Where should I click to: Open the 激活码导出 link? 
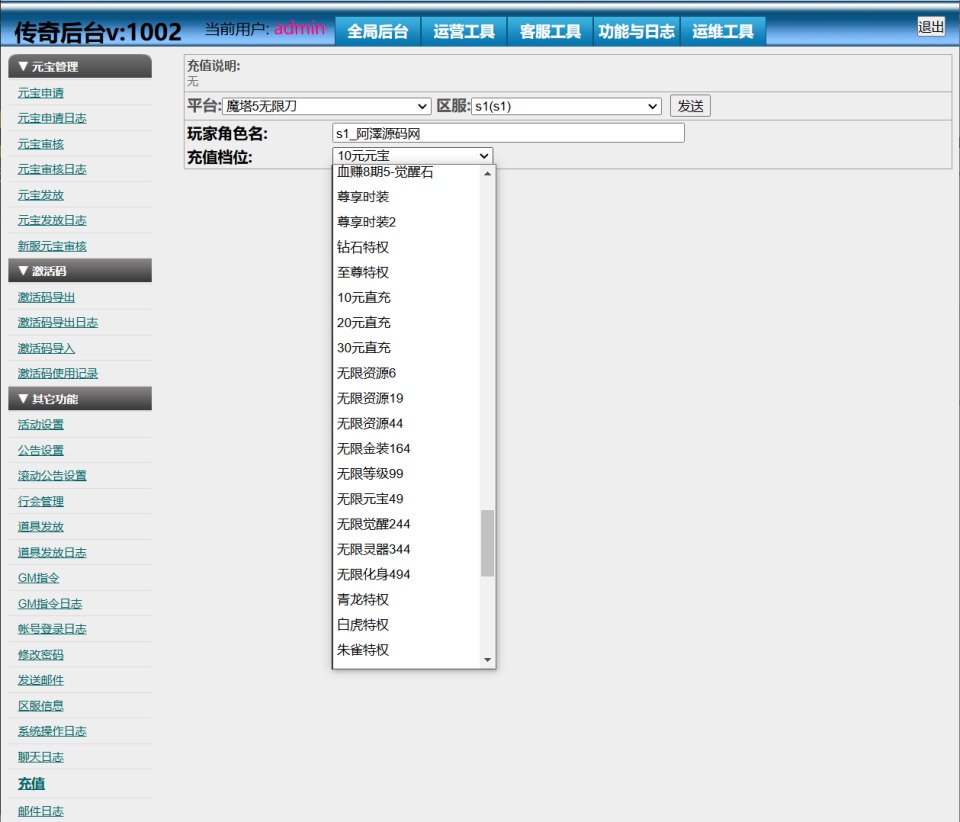coord(47,297)
